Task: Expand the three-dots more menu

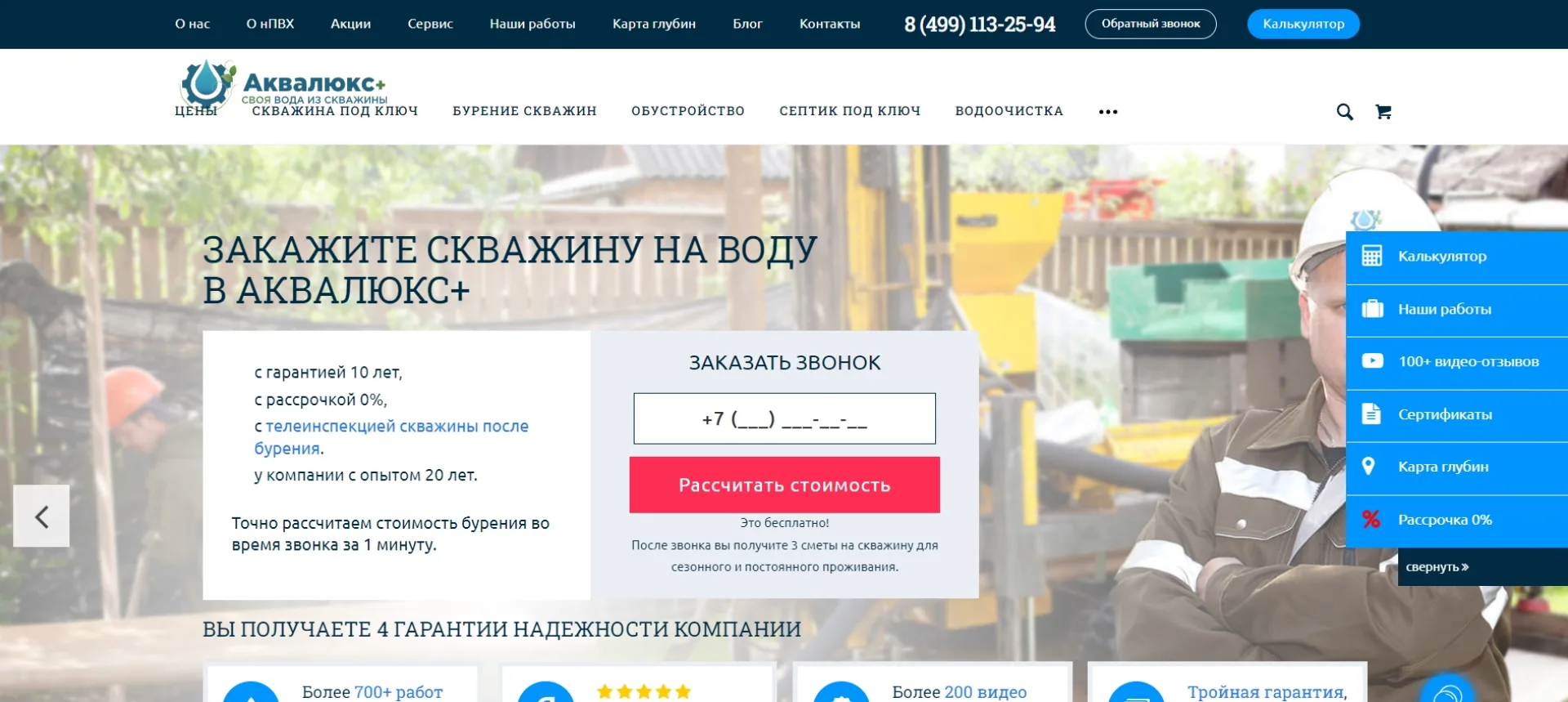Action: (1108, 112)
